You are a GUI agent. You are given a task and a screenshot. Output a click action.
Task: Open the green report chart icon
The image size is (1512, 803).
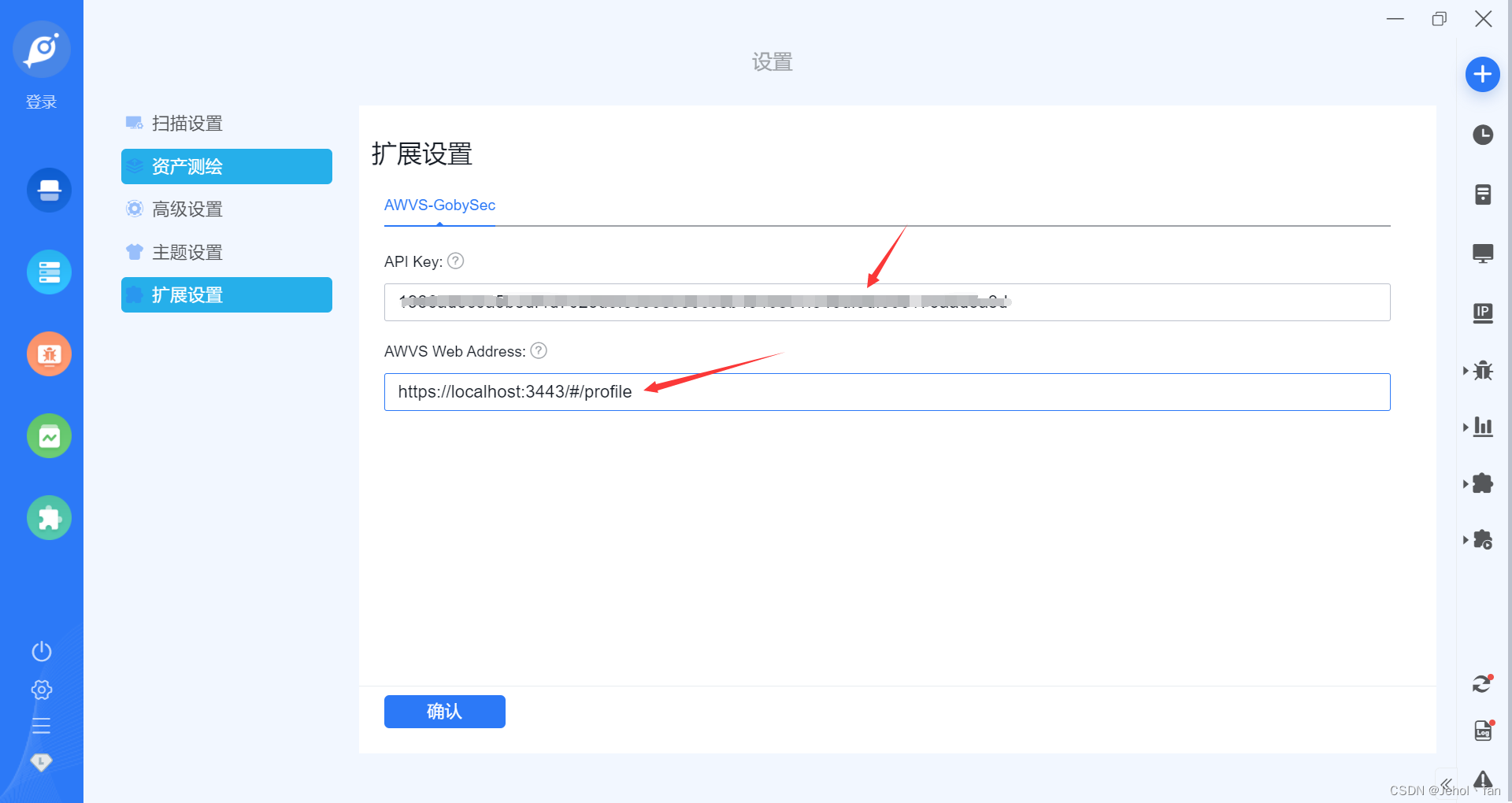click(x=49, y=435)
